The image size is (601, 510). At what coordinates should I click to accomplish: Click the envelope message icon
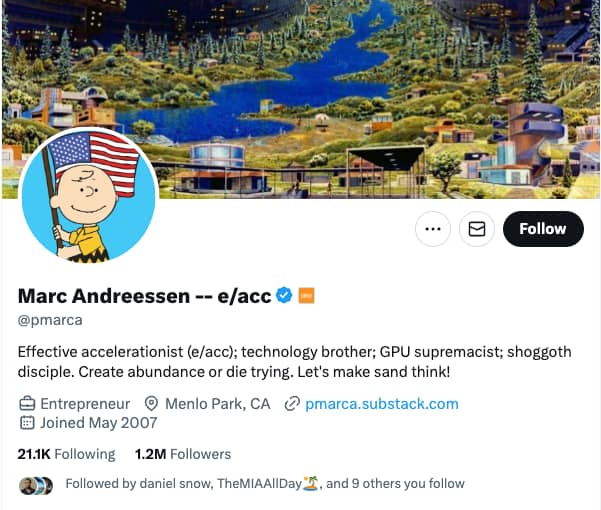coord(477,229)
